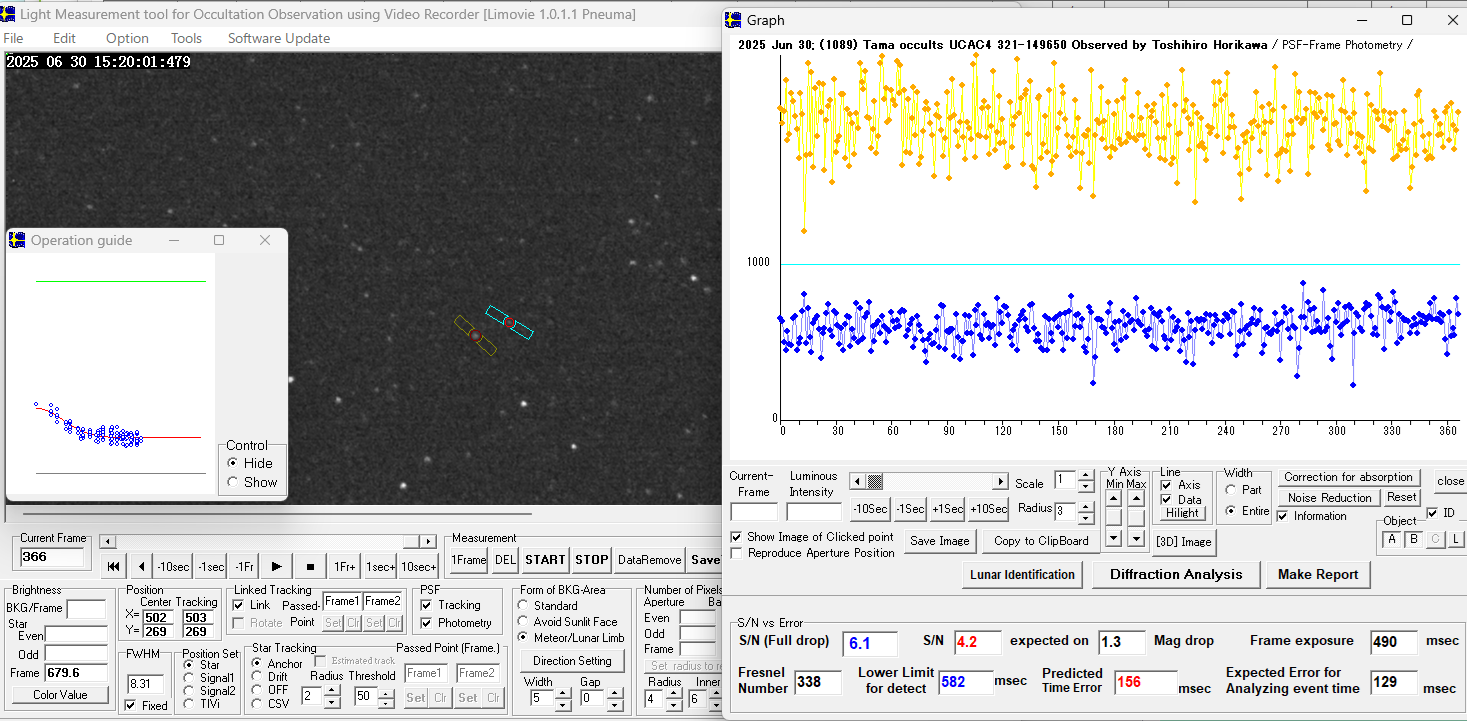The width and height of the screenshot is (1467, 721).
Task: Uncheck the PSF Tracking checkbox
Action: point(427,605)
